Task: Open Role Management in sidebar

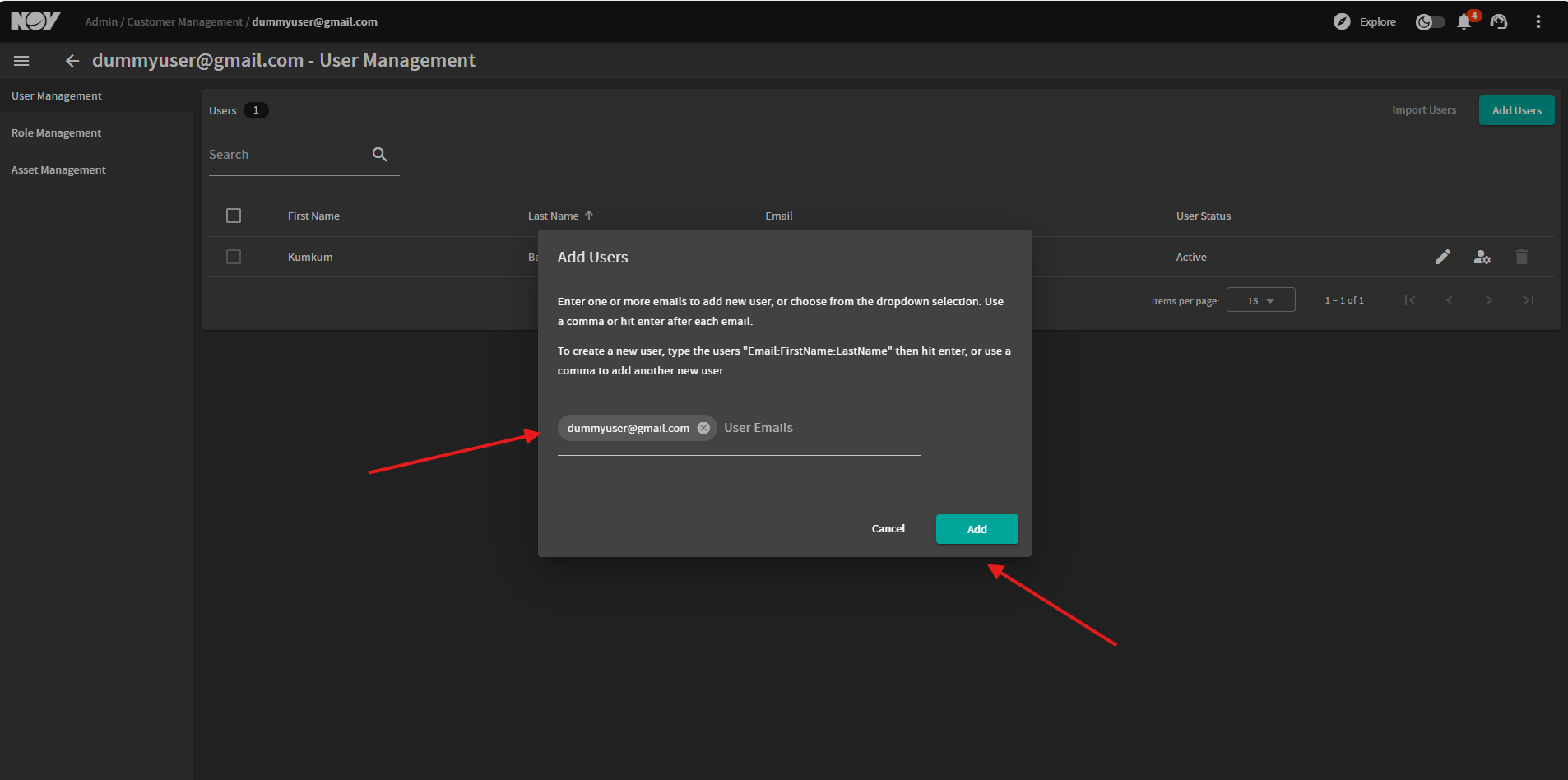Action: pos(57,133)
